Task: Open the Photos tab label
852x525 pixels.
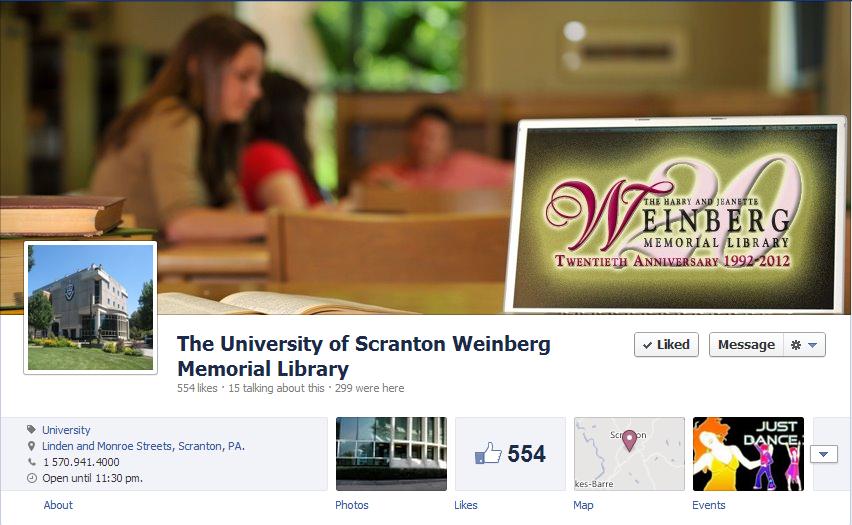Action: tap(352, 505)
